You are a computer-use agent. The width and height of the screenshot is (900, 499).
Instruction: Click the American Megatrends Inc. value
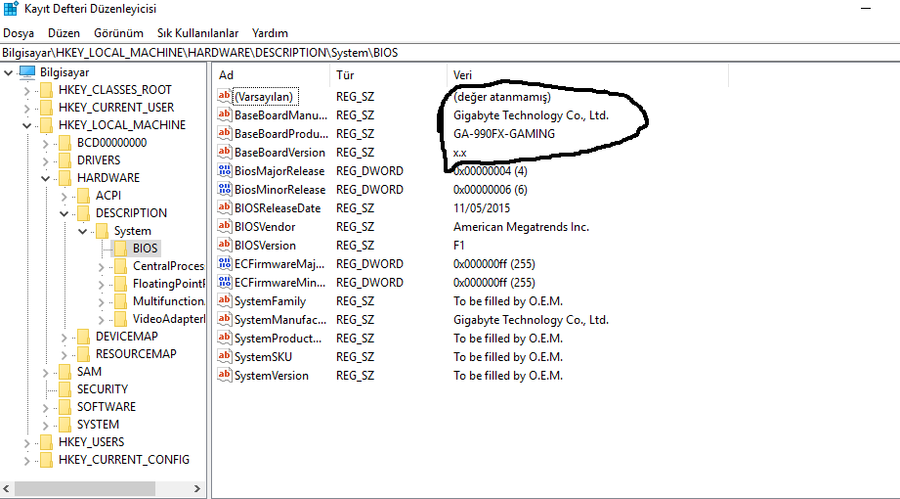pos(521,227)
